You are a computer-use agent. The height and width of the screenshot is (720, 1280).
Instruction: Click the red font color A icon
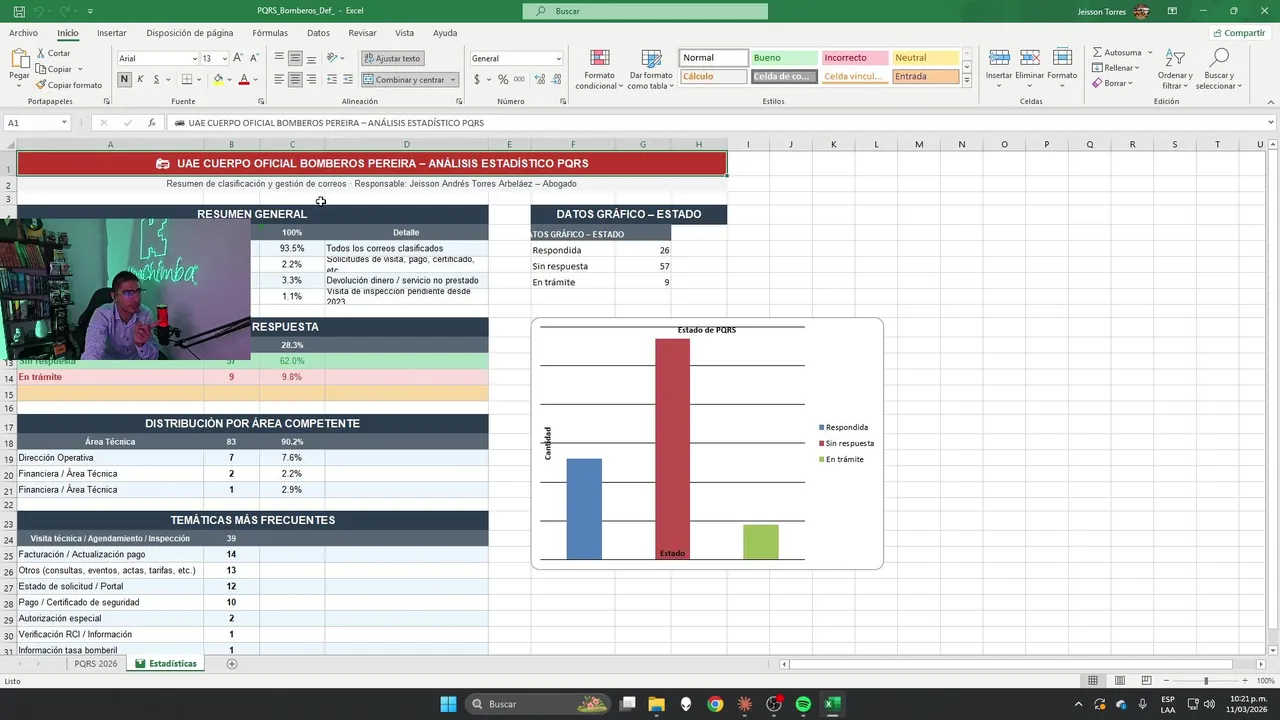pyautogui.click(x=243, y=79)
